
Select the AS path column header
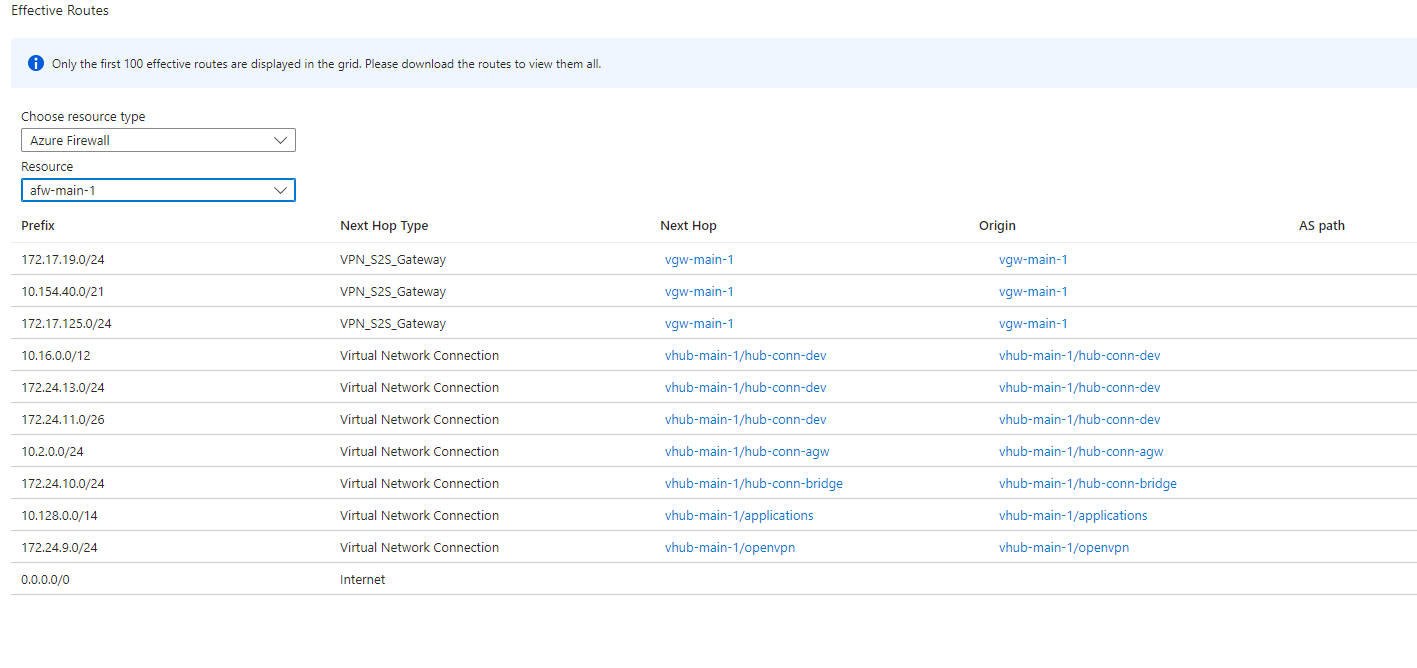1321,225
